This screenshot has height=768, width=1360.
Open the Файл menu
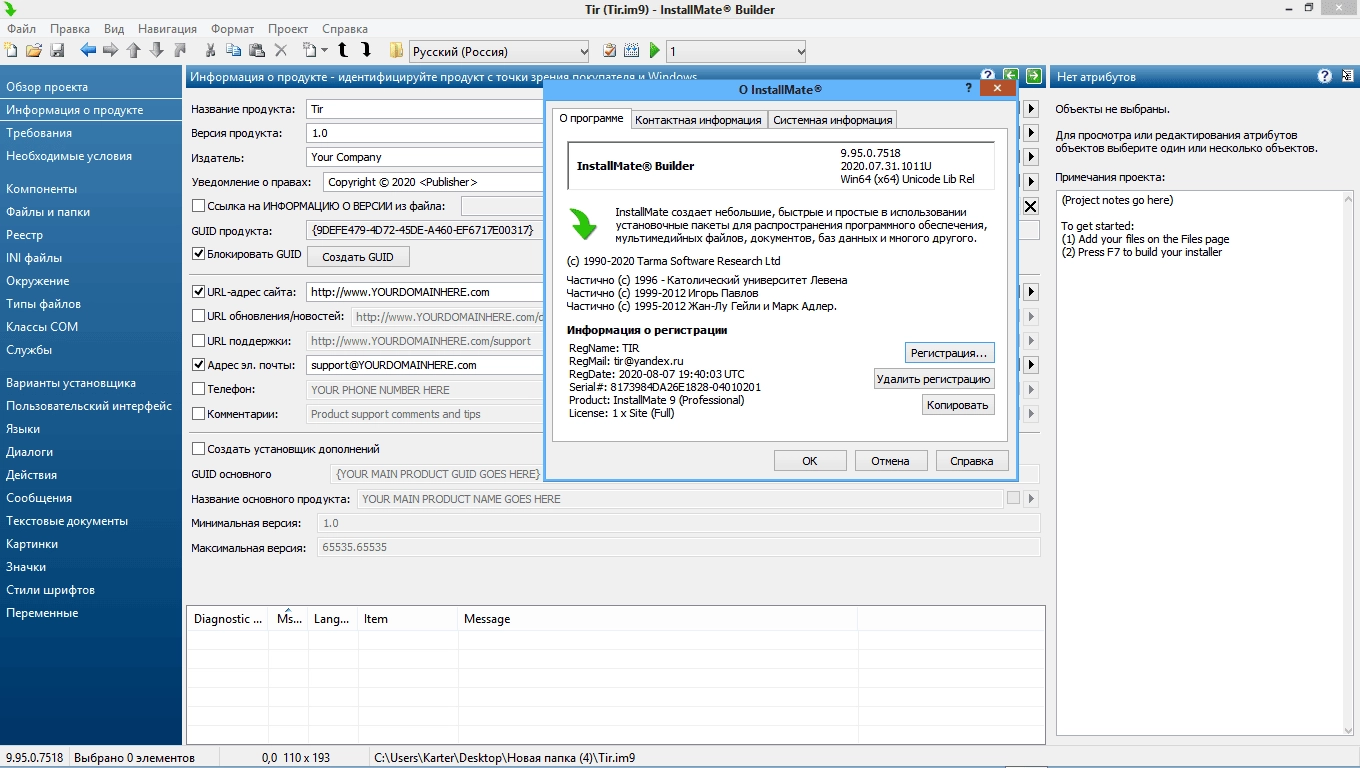pyautogui.click(x=21, y=29)
